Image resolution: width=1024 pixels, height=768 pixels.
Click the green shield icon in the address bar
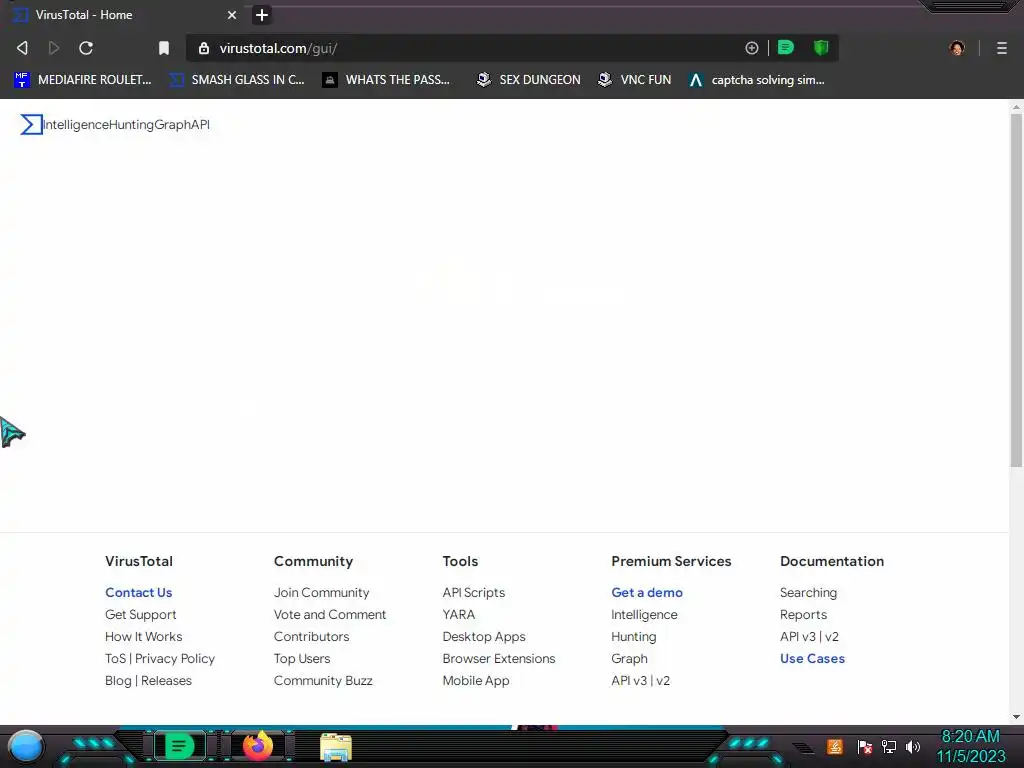(821, 48)
